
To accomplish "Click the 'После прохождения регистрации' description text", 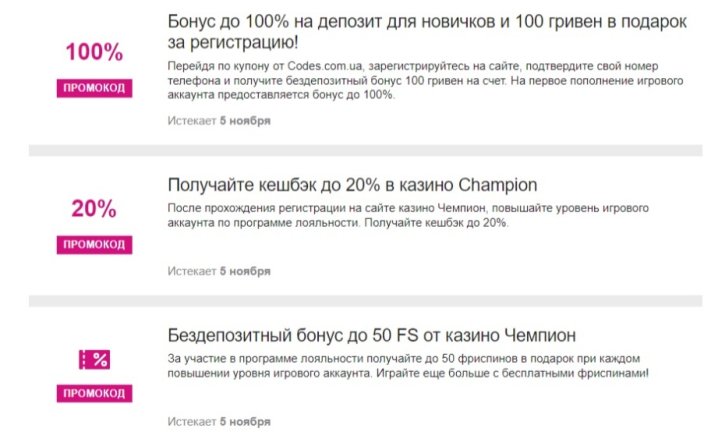I will pos(408,215).
